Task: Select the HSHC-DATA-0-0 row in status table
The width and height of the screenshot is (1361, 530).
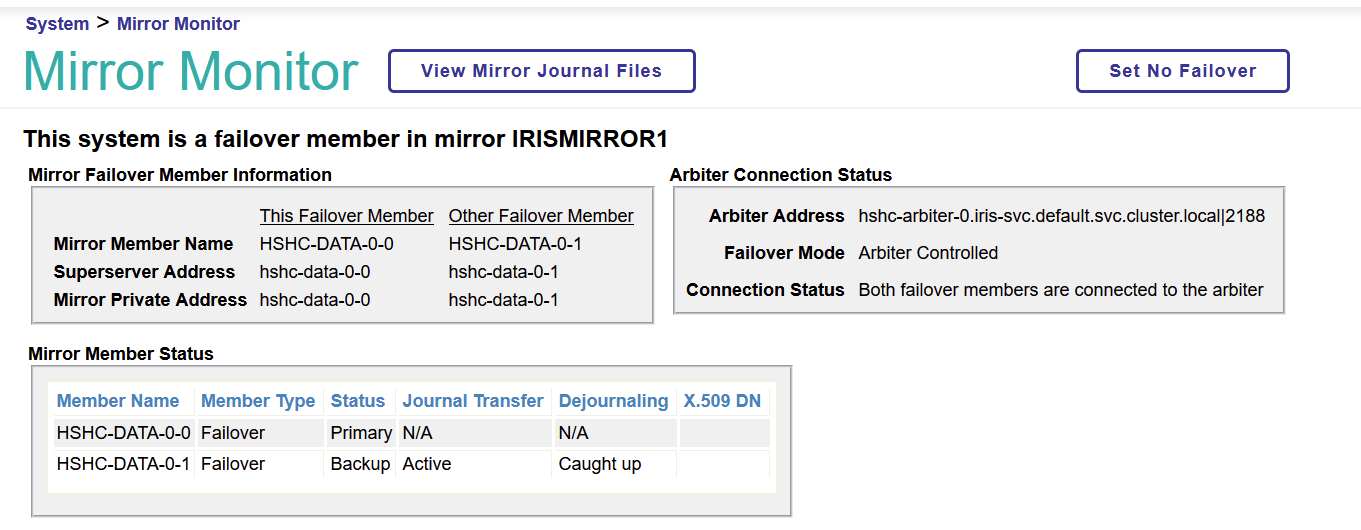Action: (123, 433)
